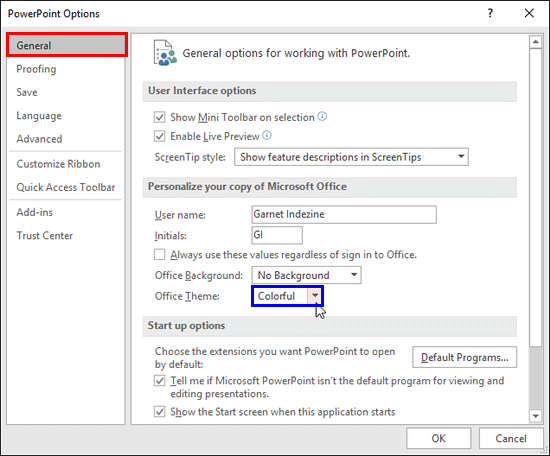Screen dimensions: 550x456
Task: Click the 'Office Theme:' label
Action: coord(187,296)
